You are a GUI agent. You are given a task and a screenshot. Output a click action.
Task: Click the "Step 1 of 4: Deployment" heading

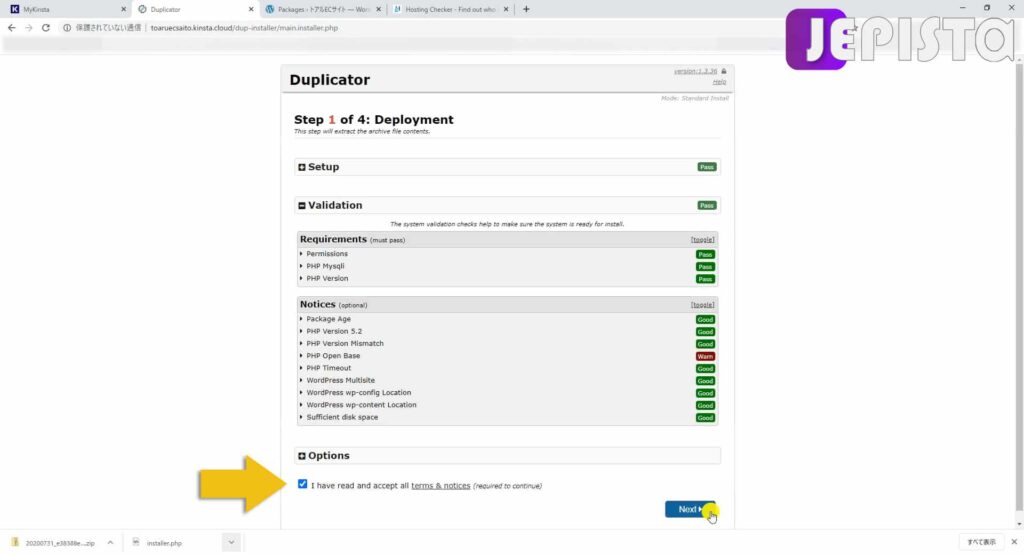(374, 120)
